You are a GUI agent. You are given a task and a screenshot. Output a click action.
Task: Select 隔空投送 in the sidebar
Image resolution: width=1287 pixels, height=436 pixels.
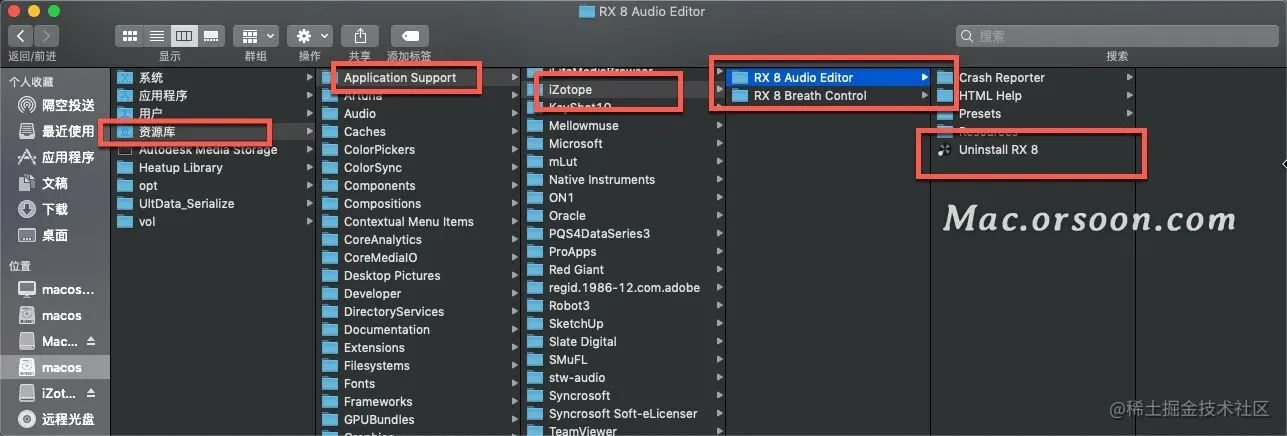click(56, 105)
